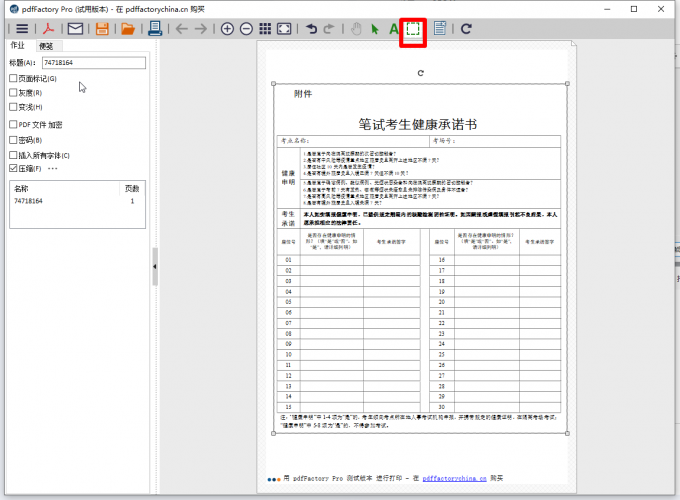Enable the 灰度(R) grayscale checkbox
The width and height of the screenshot is (680, 500).
tap(13, 92)
